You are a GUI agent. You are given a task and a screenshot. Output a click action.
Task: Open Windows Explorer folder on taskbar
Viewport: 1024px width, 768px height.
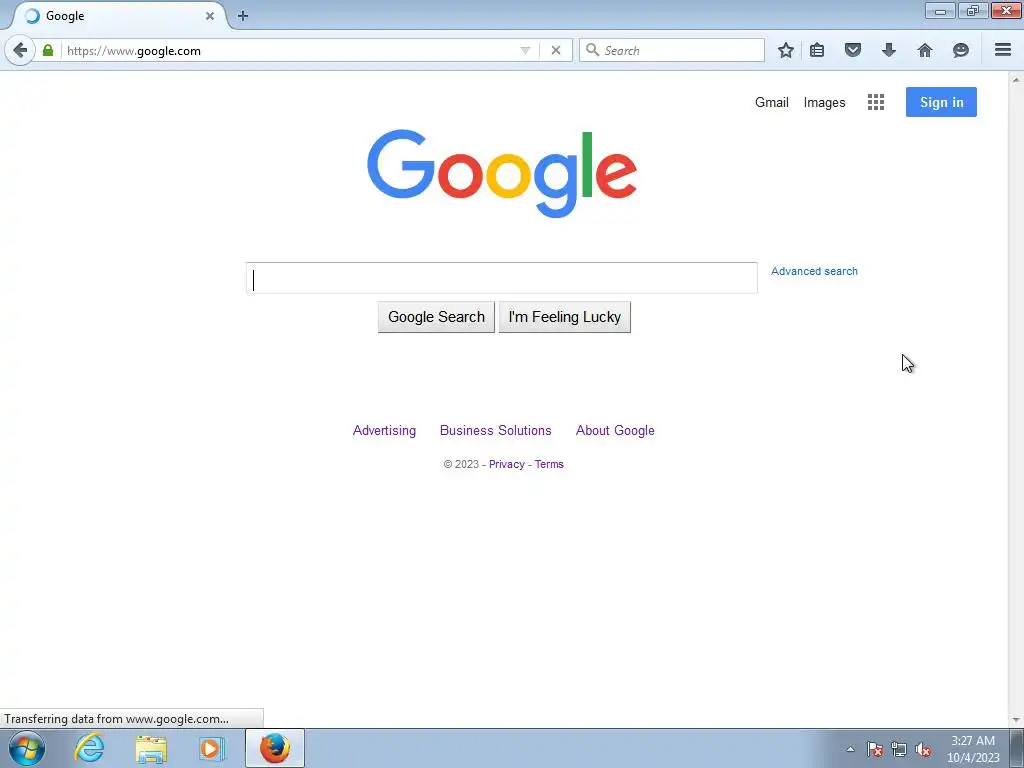pyautogui.click(x=151, y=748)
